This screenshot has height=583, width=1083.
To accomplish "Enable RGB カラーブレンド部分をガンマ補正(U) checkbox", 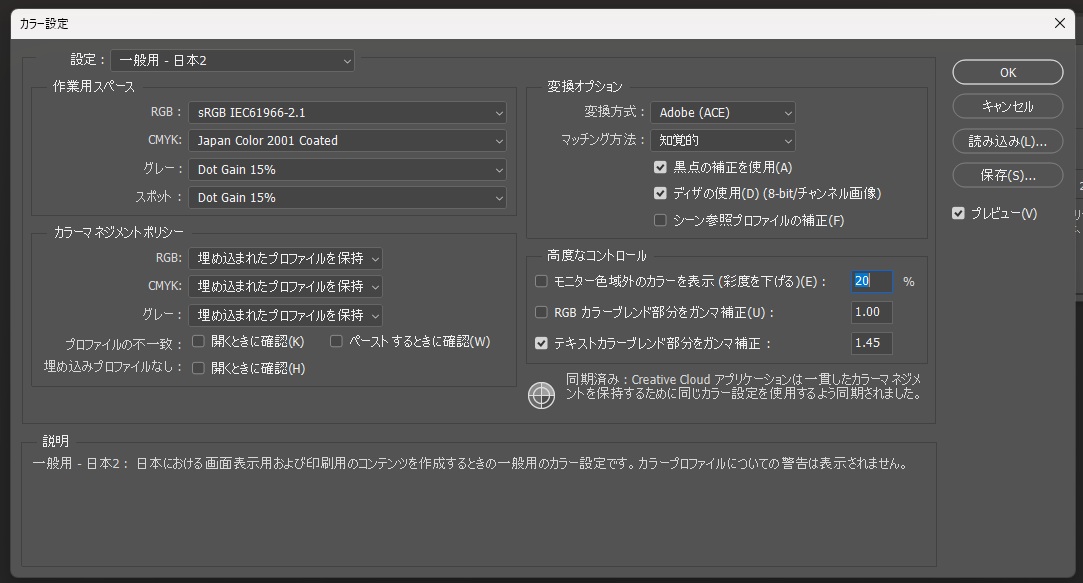I will coord(542,312).
